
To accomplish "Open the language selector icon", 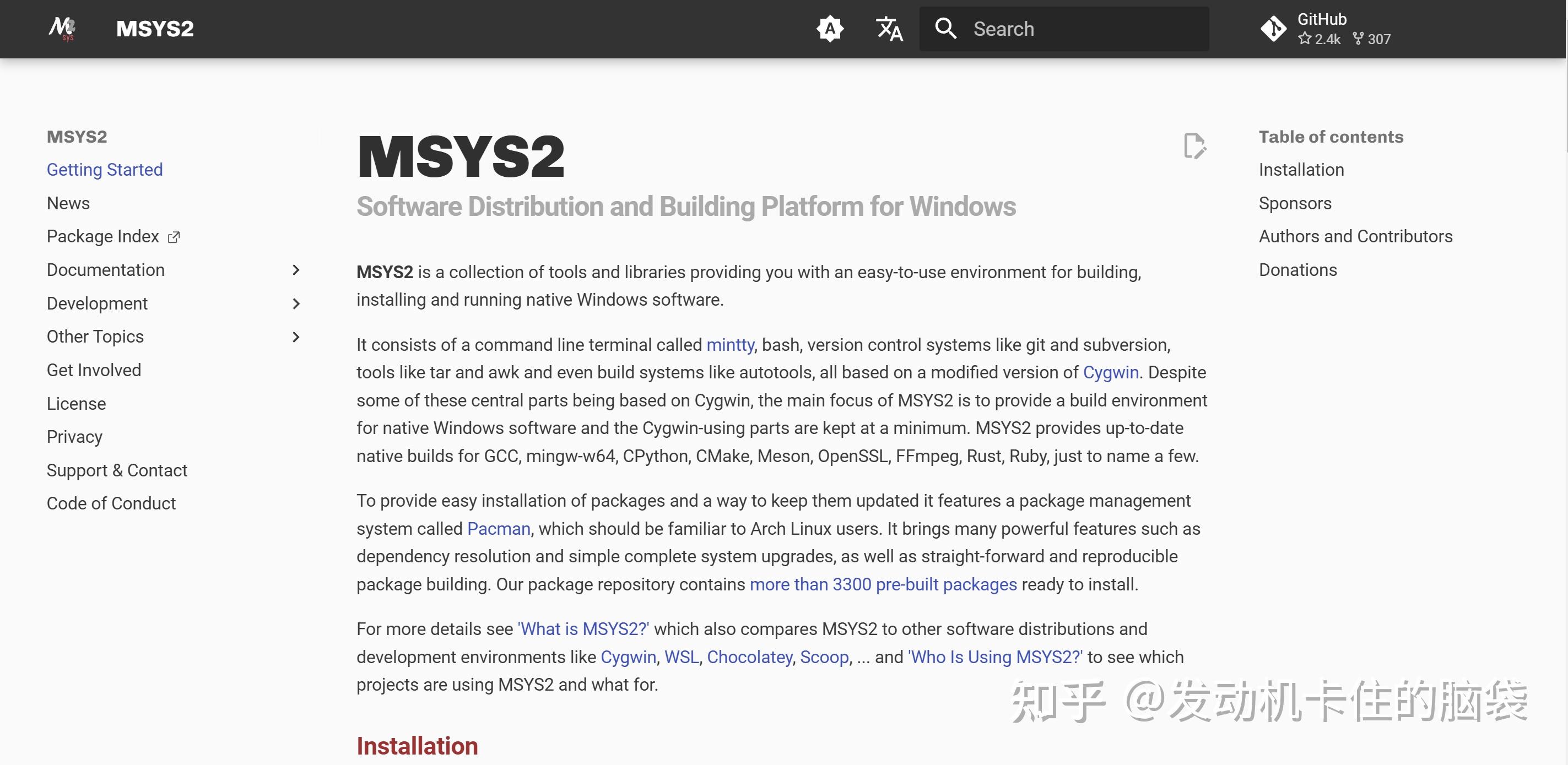I will (889, 29).
